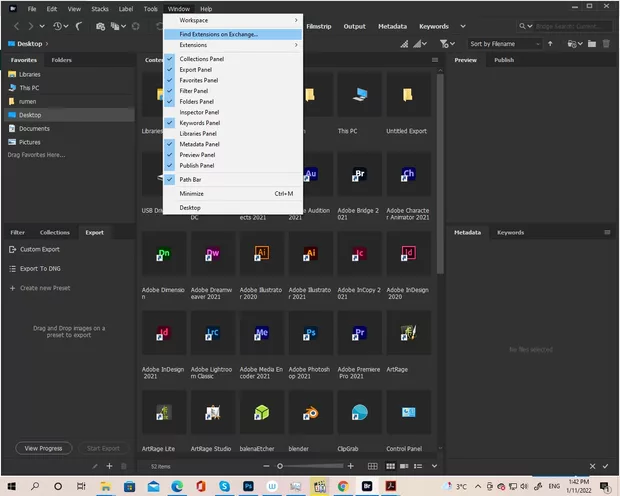Screen dimensions: 620x496
Task: Open the Sort by Filename dropdown
Action: pyautogui.click(x=506, y=44)
